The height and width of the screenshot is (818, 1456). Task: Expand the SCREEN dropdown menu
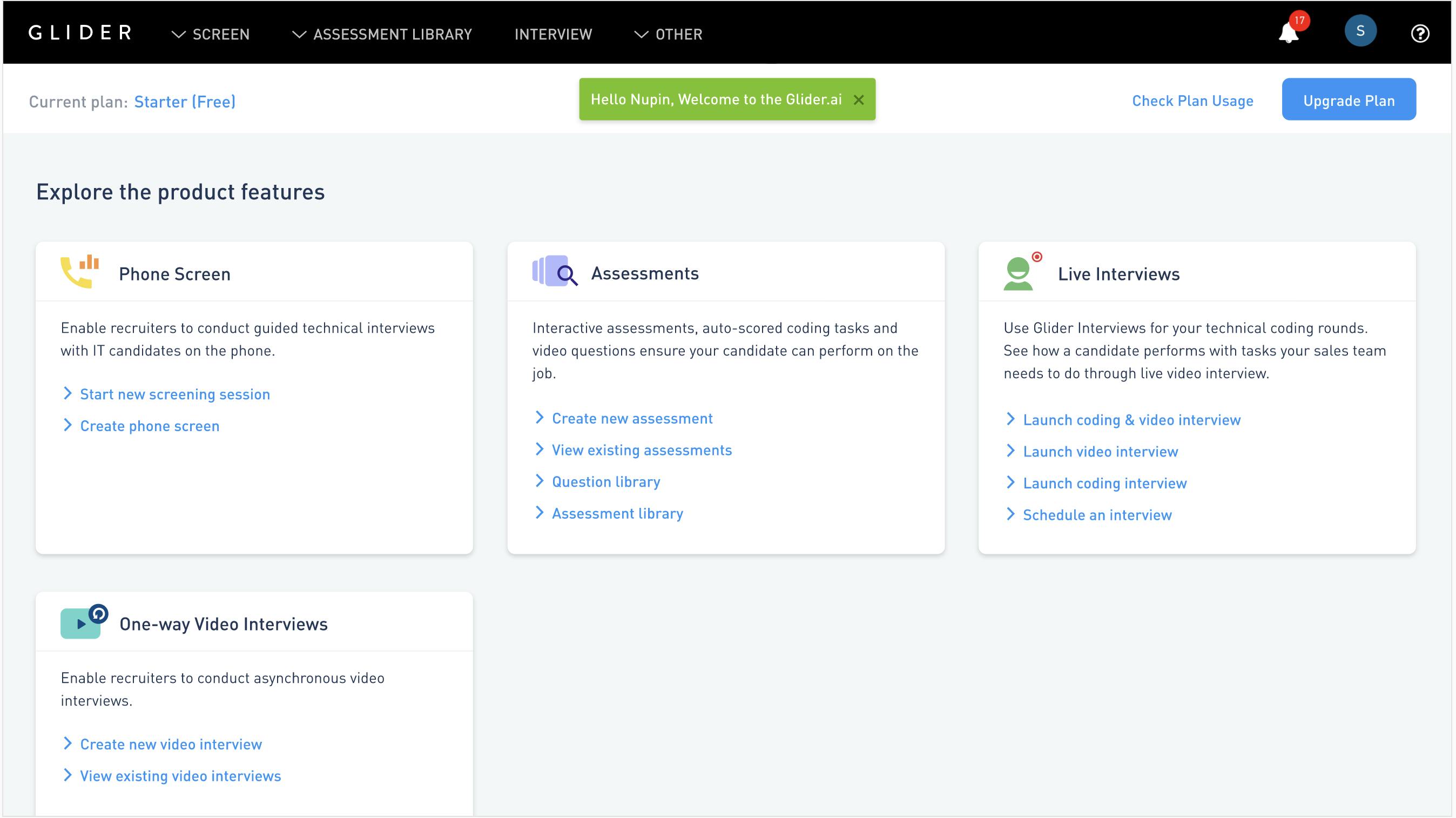click(211, 35)
